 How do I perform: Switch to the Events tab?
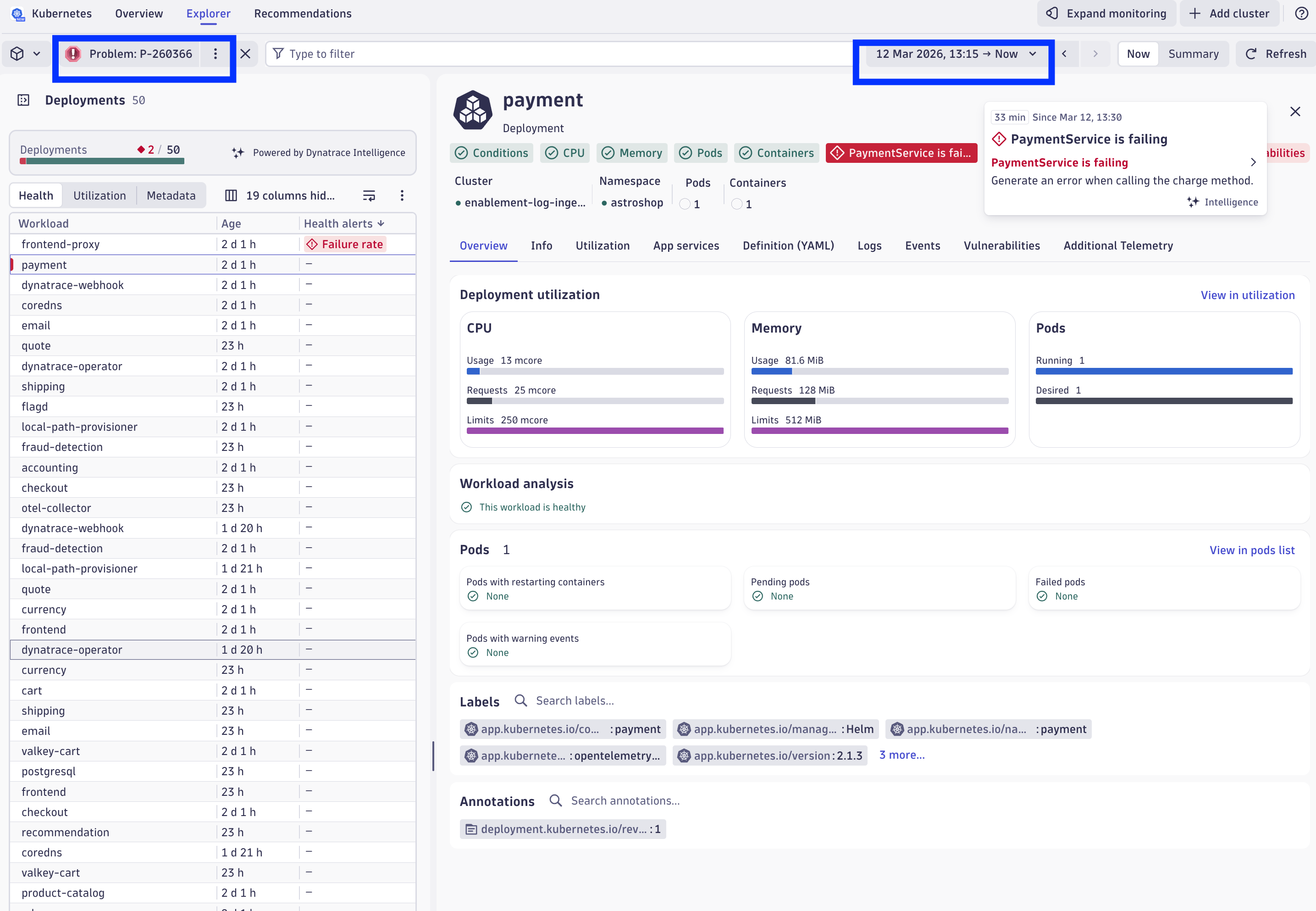(923, 246)
